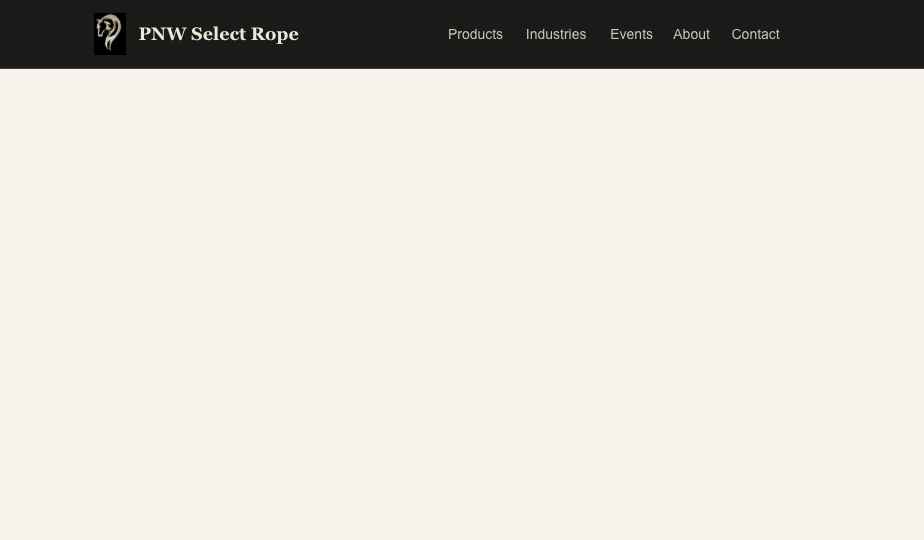
Task: Click Products, the first nav item
Action: [475, 34]
